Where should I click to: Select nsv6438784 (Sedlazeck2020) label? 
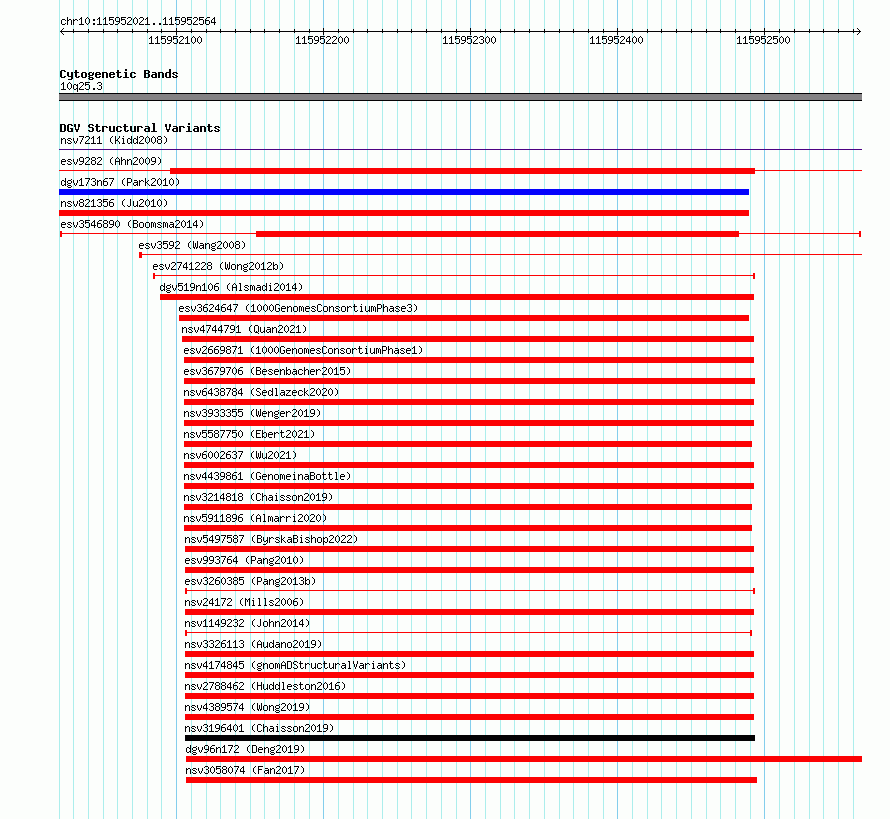261,392
